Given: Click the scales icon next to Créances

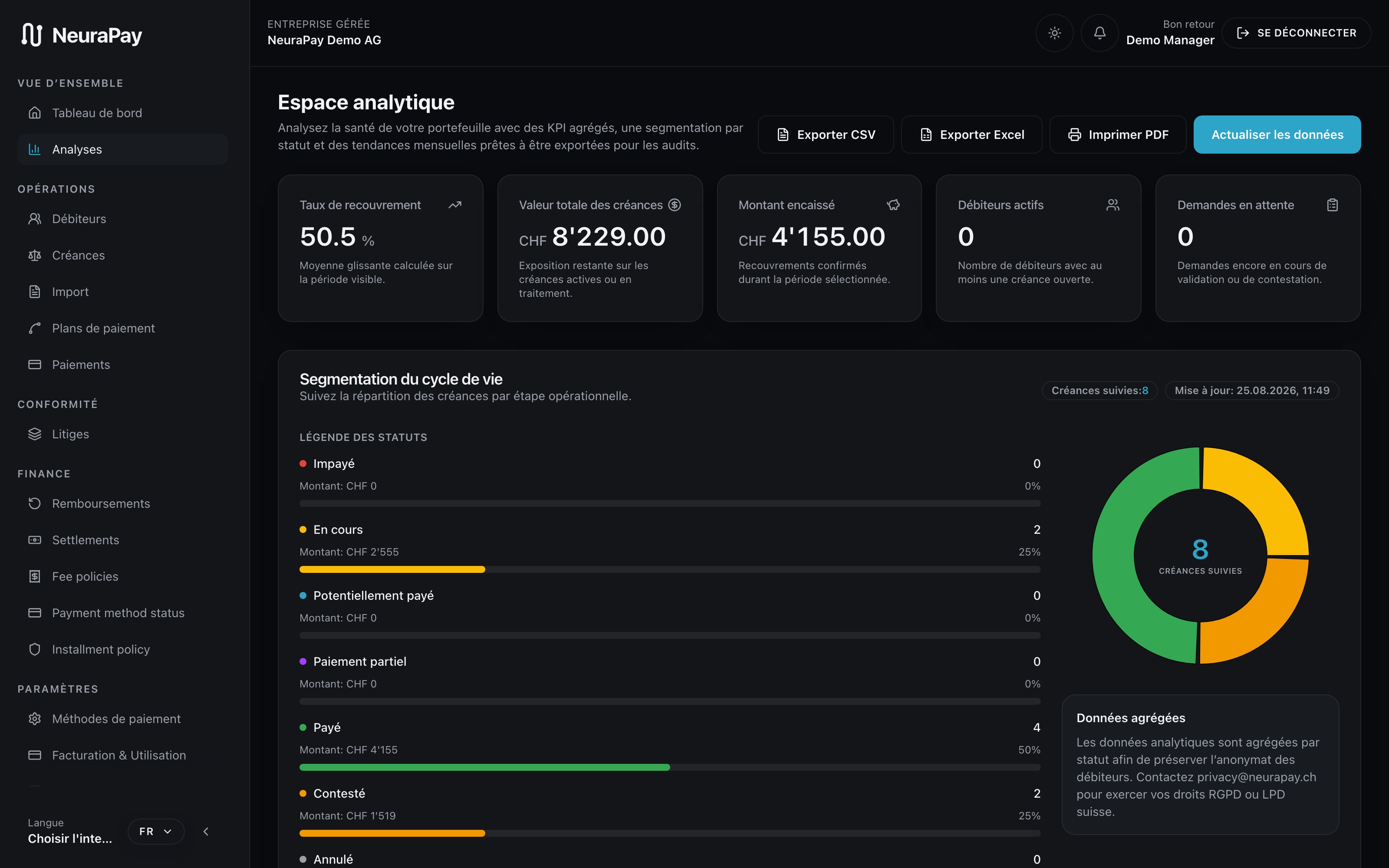Looking at the screenshot, I should pyautogui.click(x=35, y=256).
